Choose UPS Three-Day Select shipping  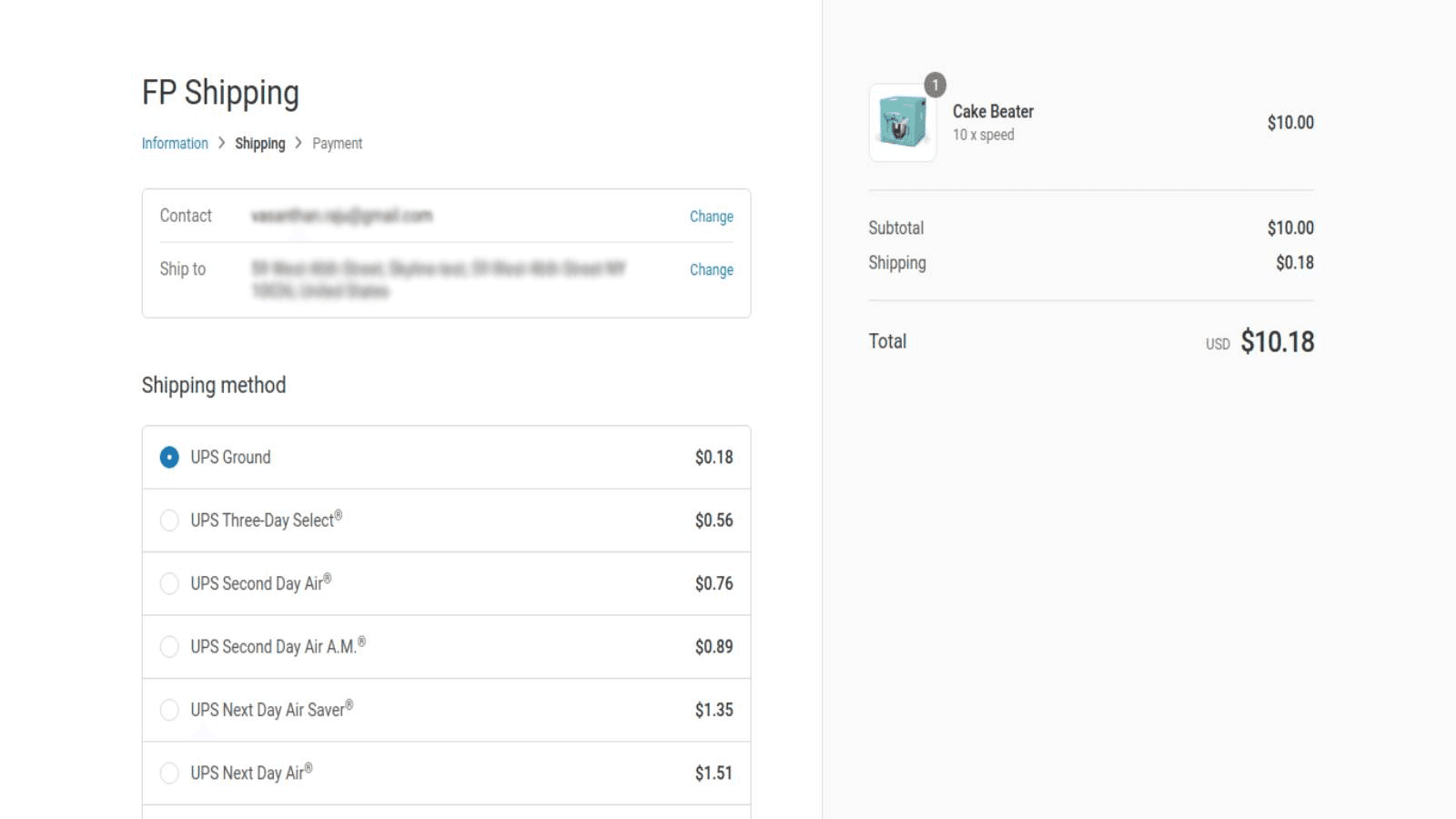coord(169,520)
